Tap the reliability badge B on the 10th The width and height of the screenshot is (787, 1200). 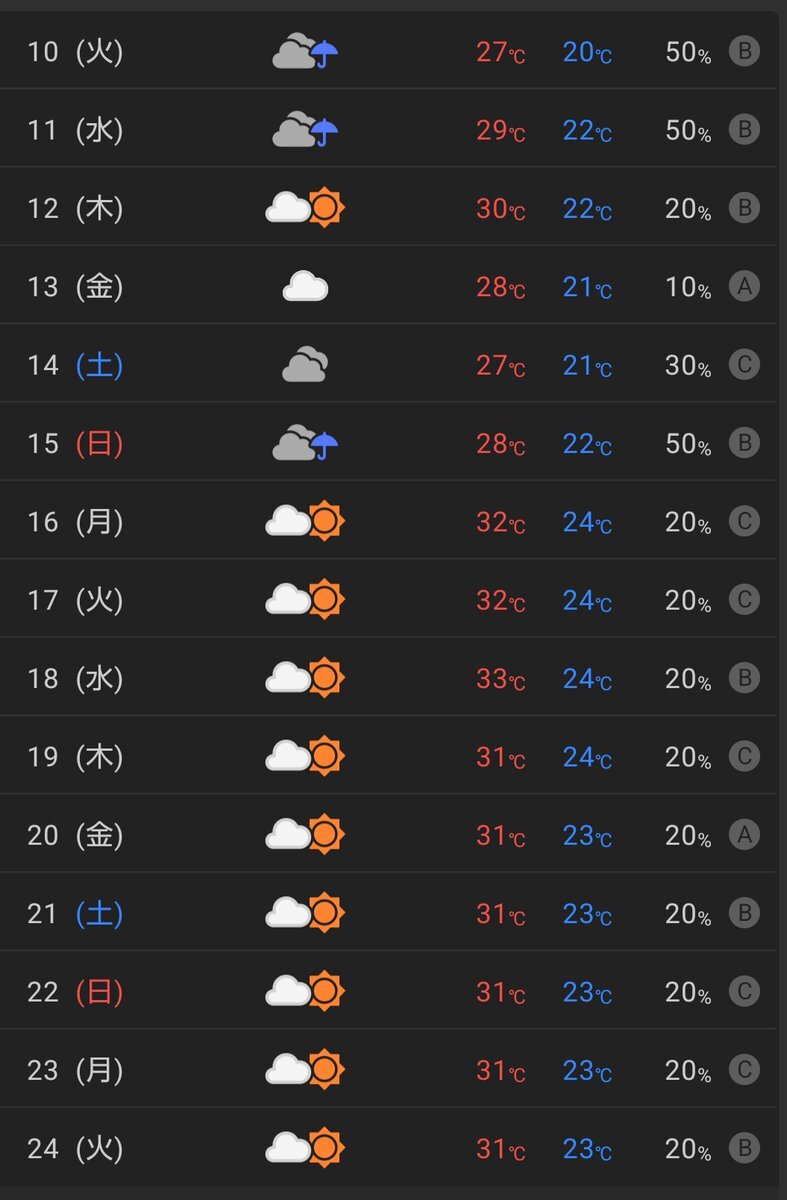point(744,51)
